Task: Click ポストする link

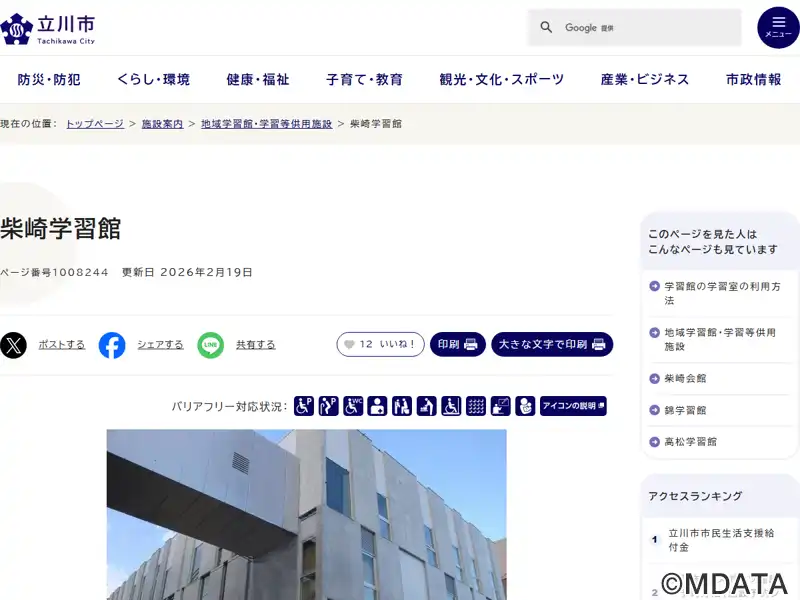Action: tap(62, 345)
